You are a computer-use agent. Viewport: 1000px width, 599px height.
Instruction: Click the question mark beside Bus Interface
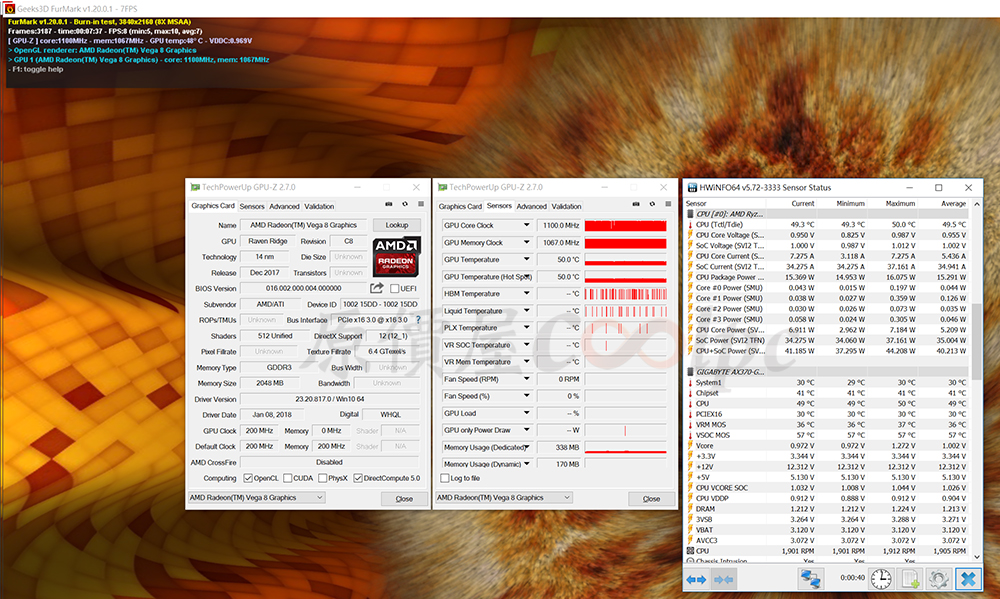(418, 320)
